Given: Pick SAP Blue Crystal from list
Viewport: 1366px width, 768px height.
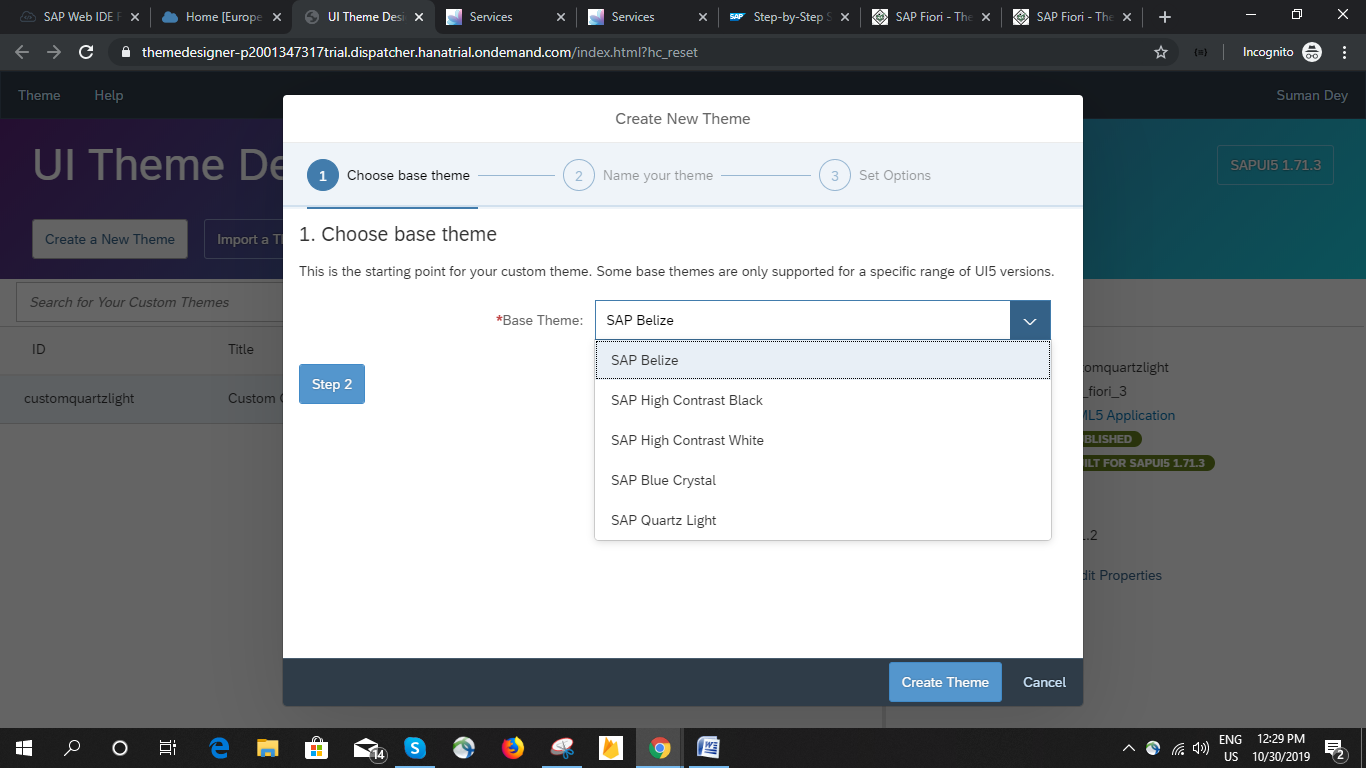Looking at the screenshot, I should [664, 480].
